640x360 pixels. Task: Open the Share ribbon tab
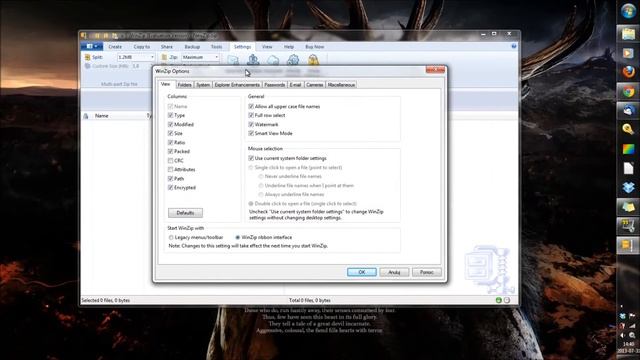[x=167, y=47]
